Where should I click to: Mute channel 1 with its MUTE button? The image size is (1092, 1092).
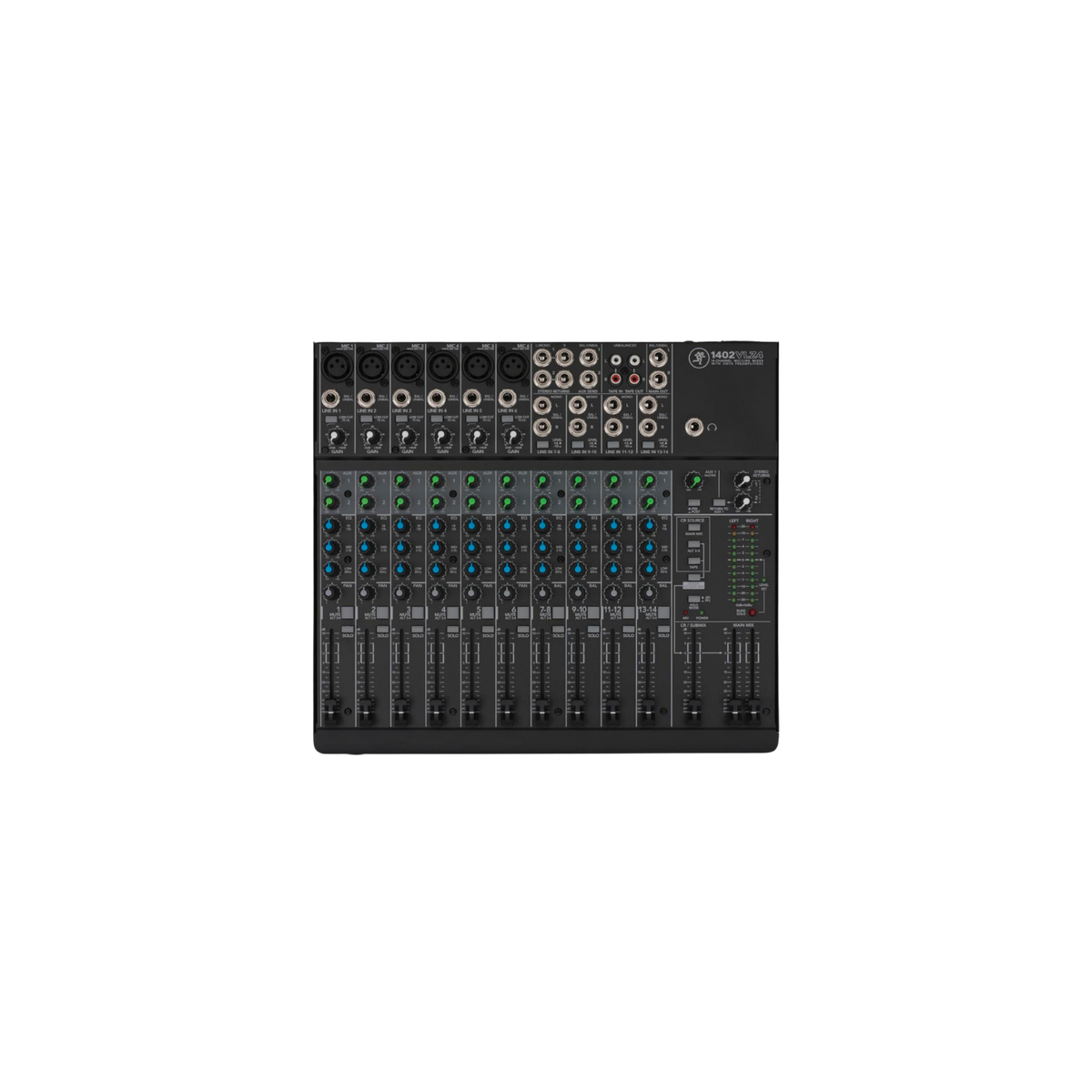click(348, 612)
